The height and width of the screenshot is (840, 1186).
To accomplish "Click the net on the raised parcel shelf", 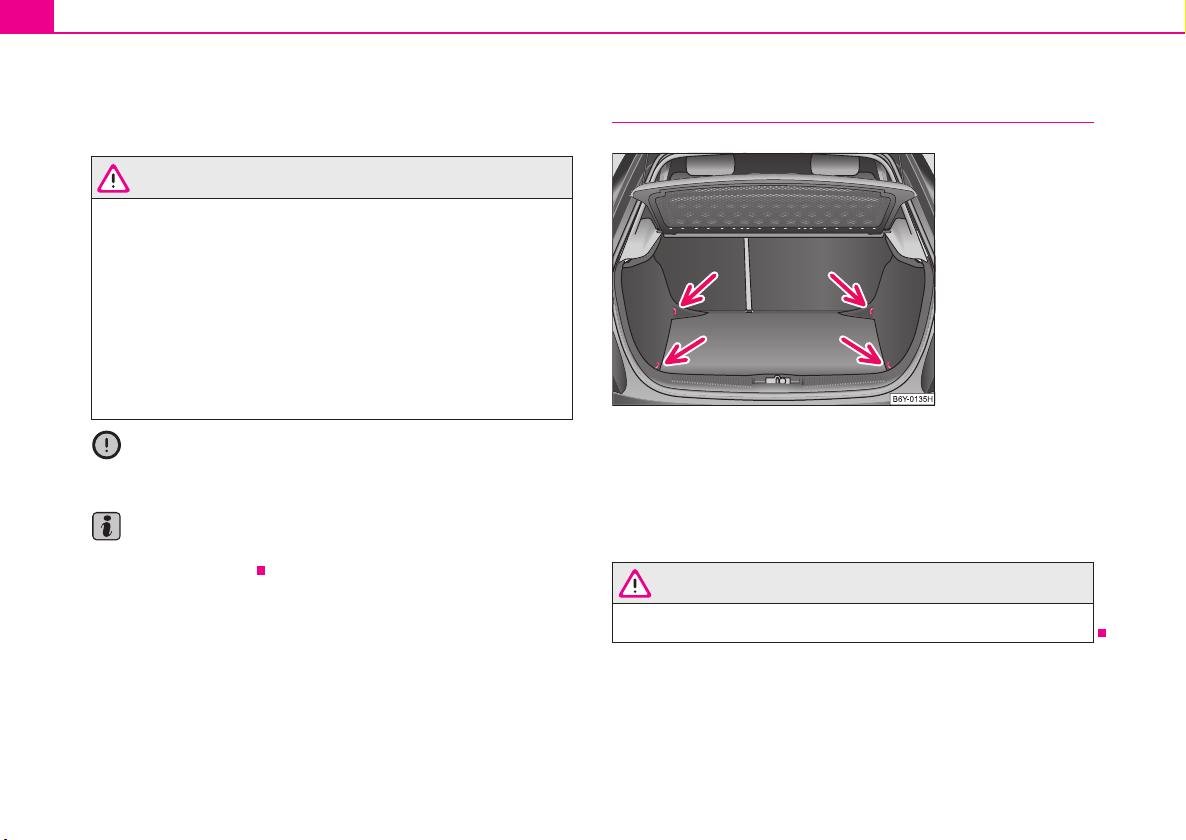I will pyautogui.click(x=773, y=206).
